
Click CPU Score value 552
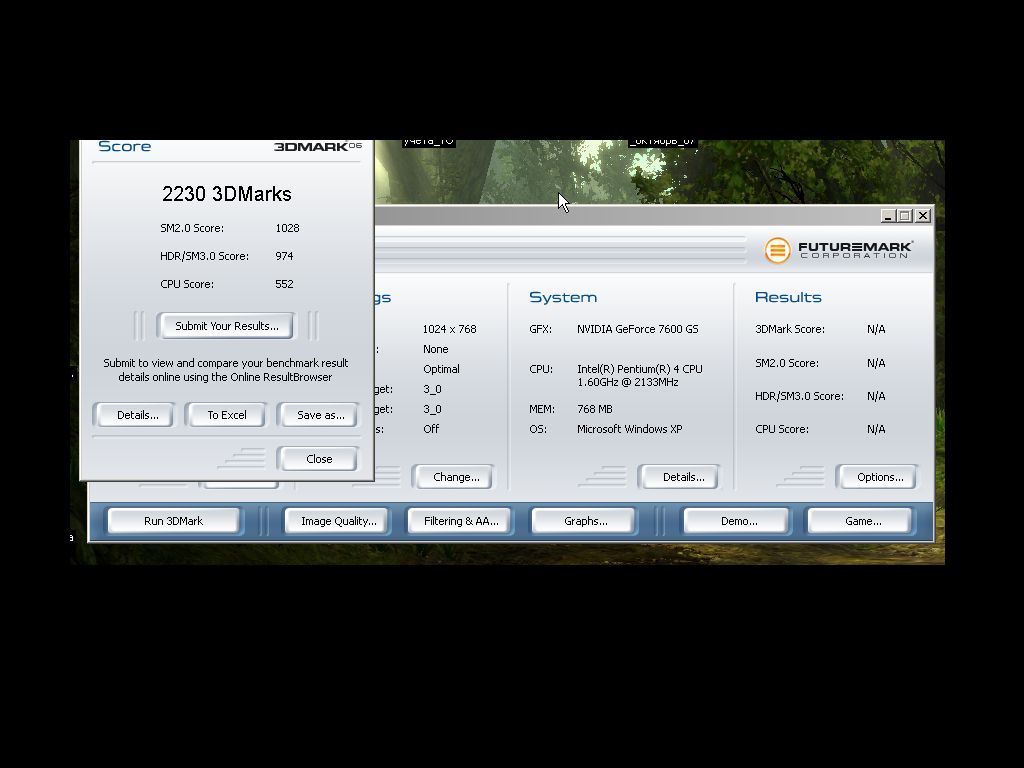[284, 284]
